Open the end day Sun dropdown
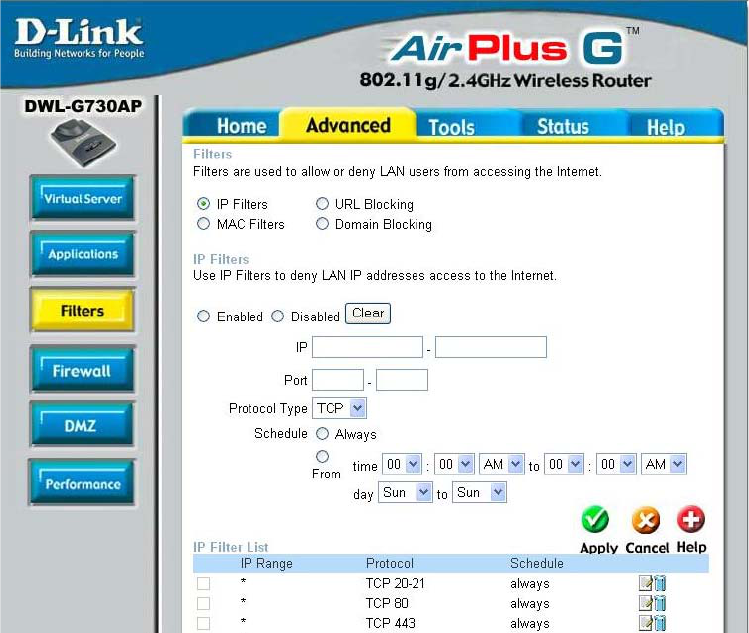The image size is (749, 633). (x=479, y=492)
